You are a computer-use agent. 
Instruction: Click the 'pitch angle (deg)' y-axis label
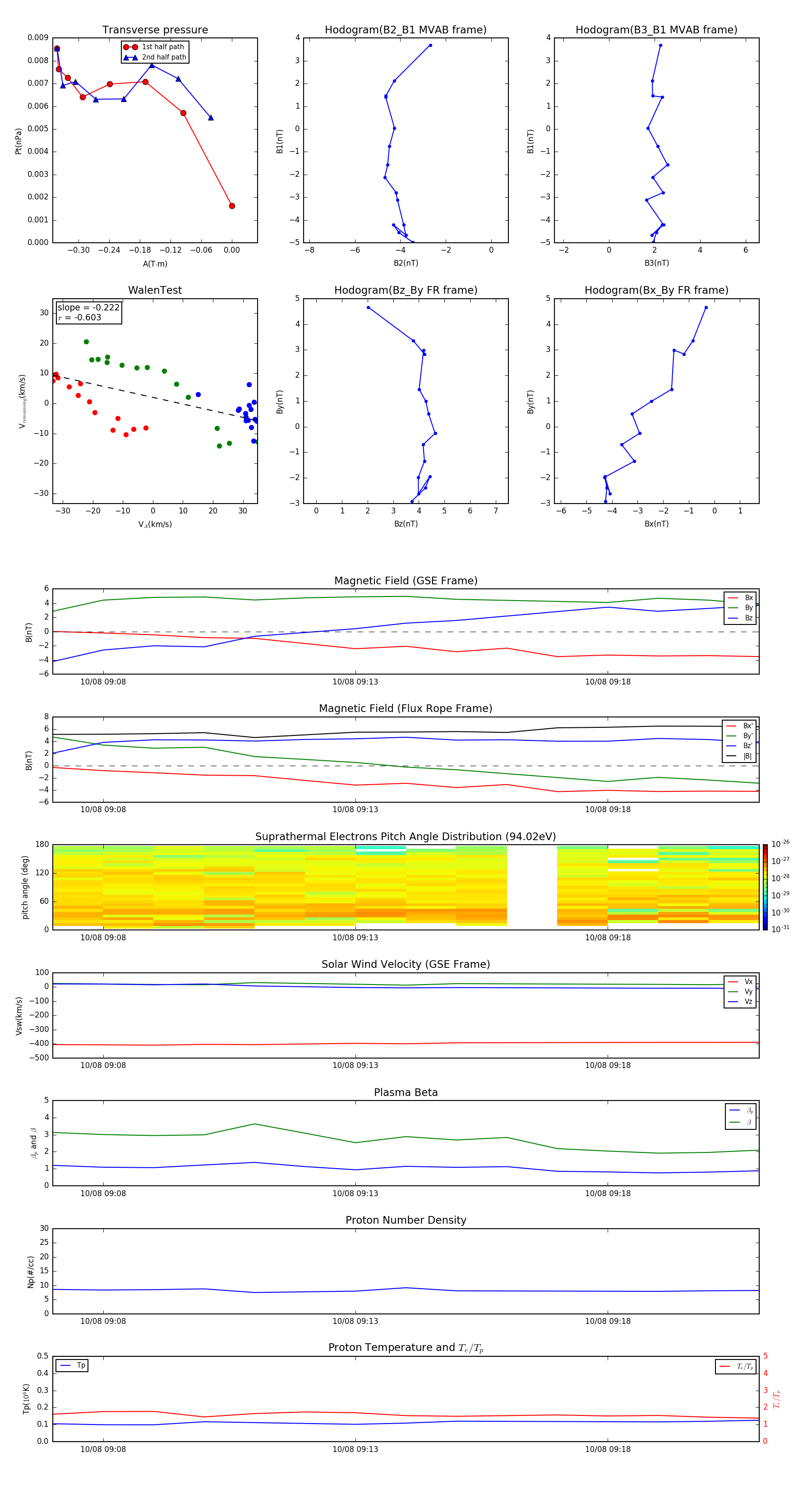(25, 887)
